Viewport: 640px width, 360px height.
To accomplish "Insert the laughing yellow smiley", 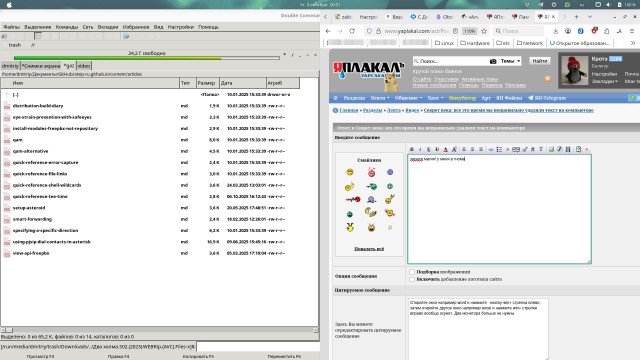I will click(350, 172).
